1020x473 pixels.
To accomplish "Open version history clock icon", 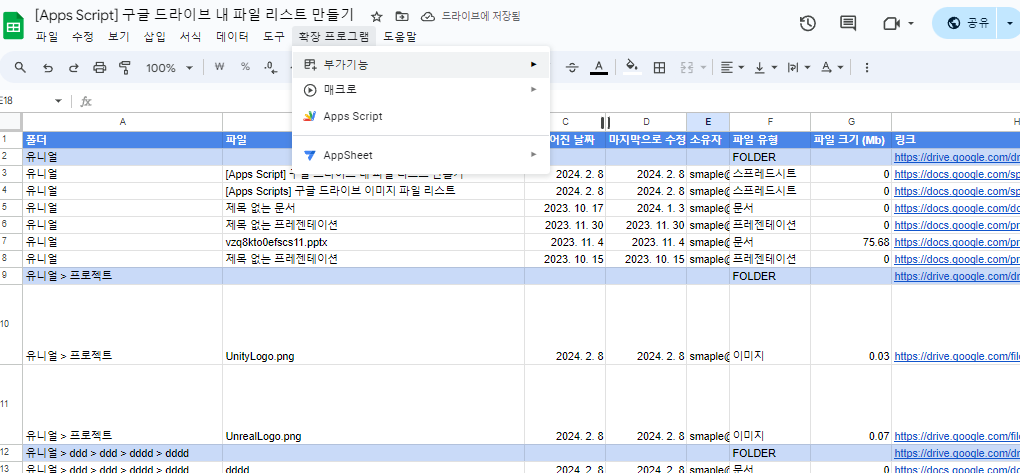I will pos(807,23).
